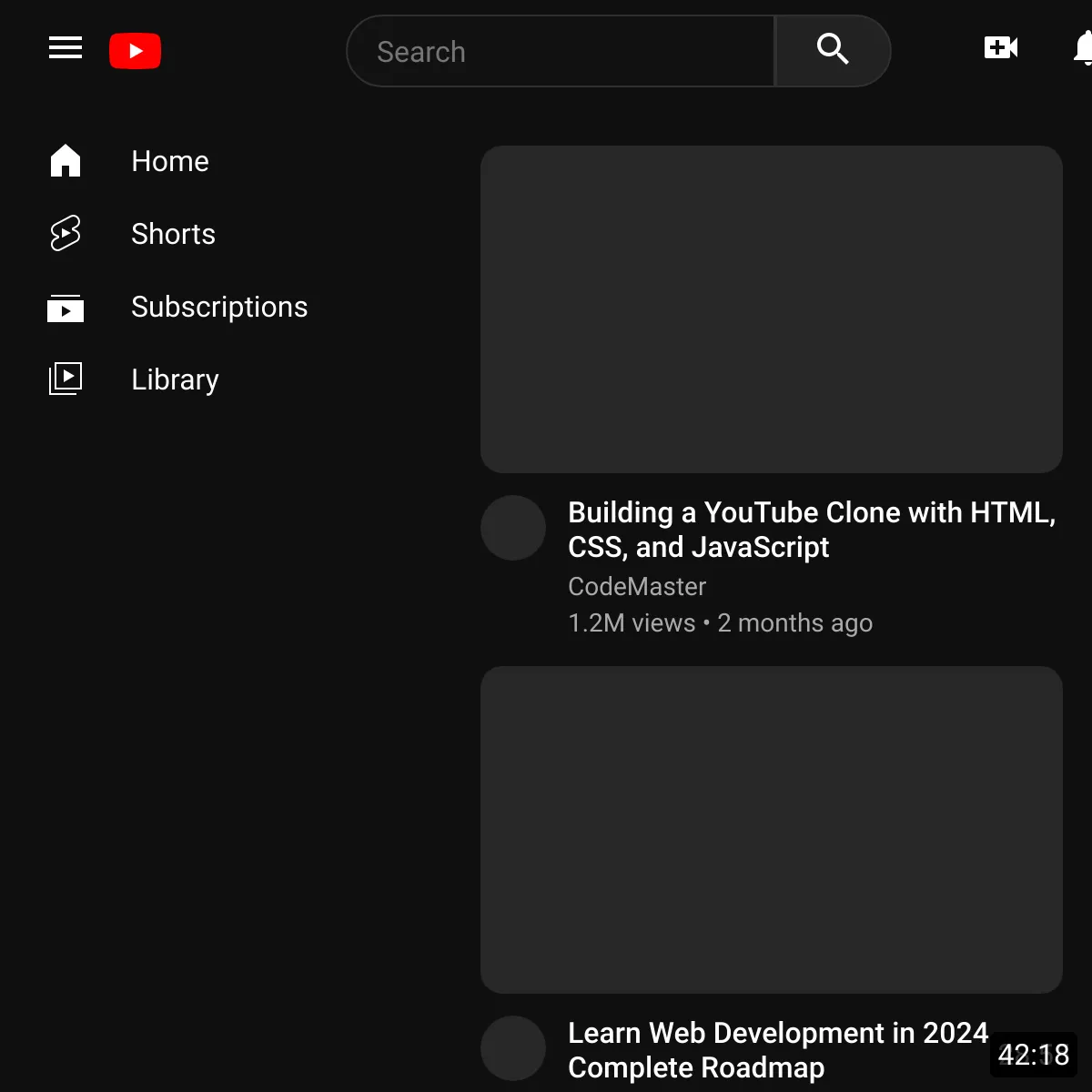Click the Home house icon
This screenshot has height=1092, width=1092.
[66, 161]
